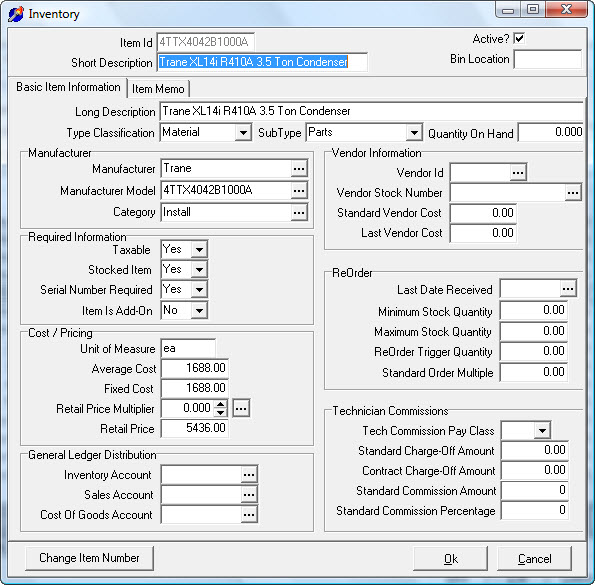The width and height of the screenshot is (595, 585).
Task: Open the Inventory Account lookup ellipsis button
Action: point(249,475)
